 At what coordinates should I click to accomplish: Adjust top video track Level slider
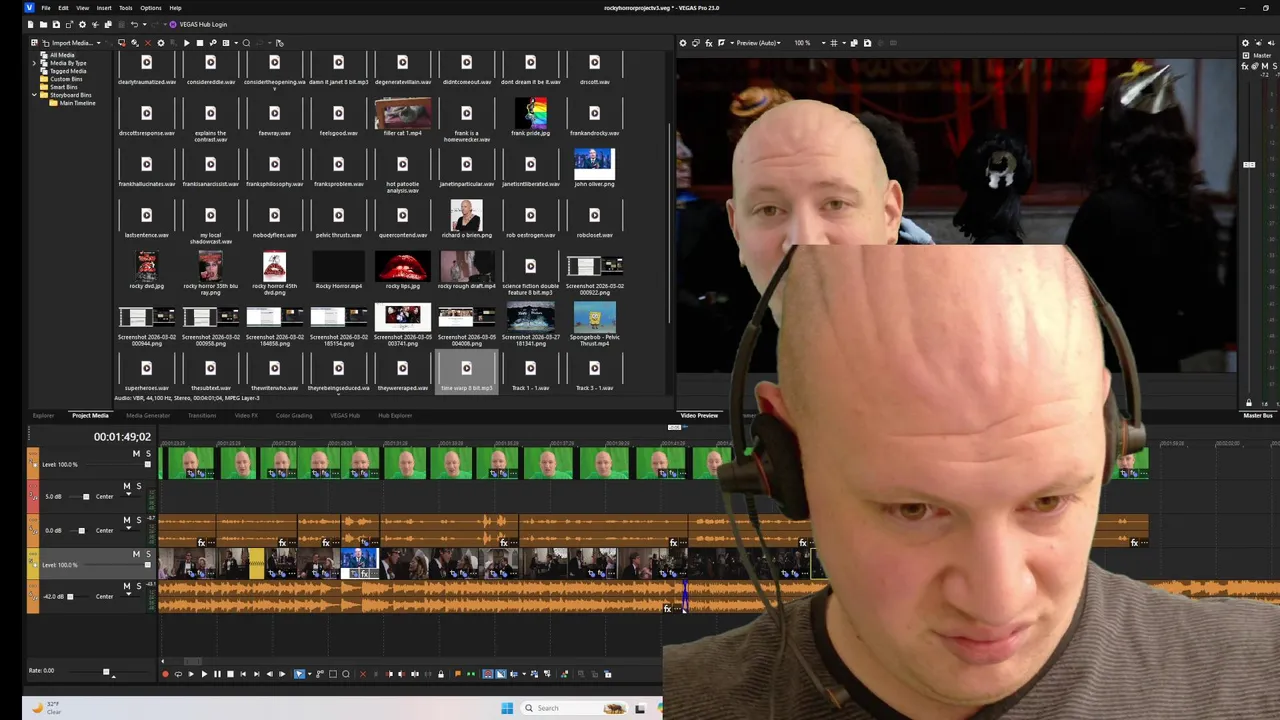tap(148, 465)
